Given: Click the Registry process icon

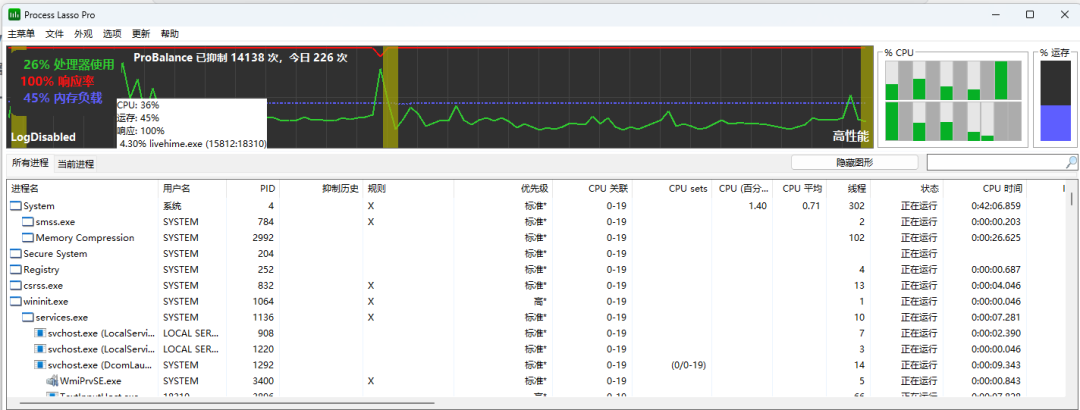Looking at the screenshot, I should pos(16,269).
